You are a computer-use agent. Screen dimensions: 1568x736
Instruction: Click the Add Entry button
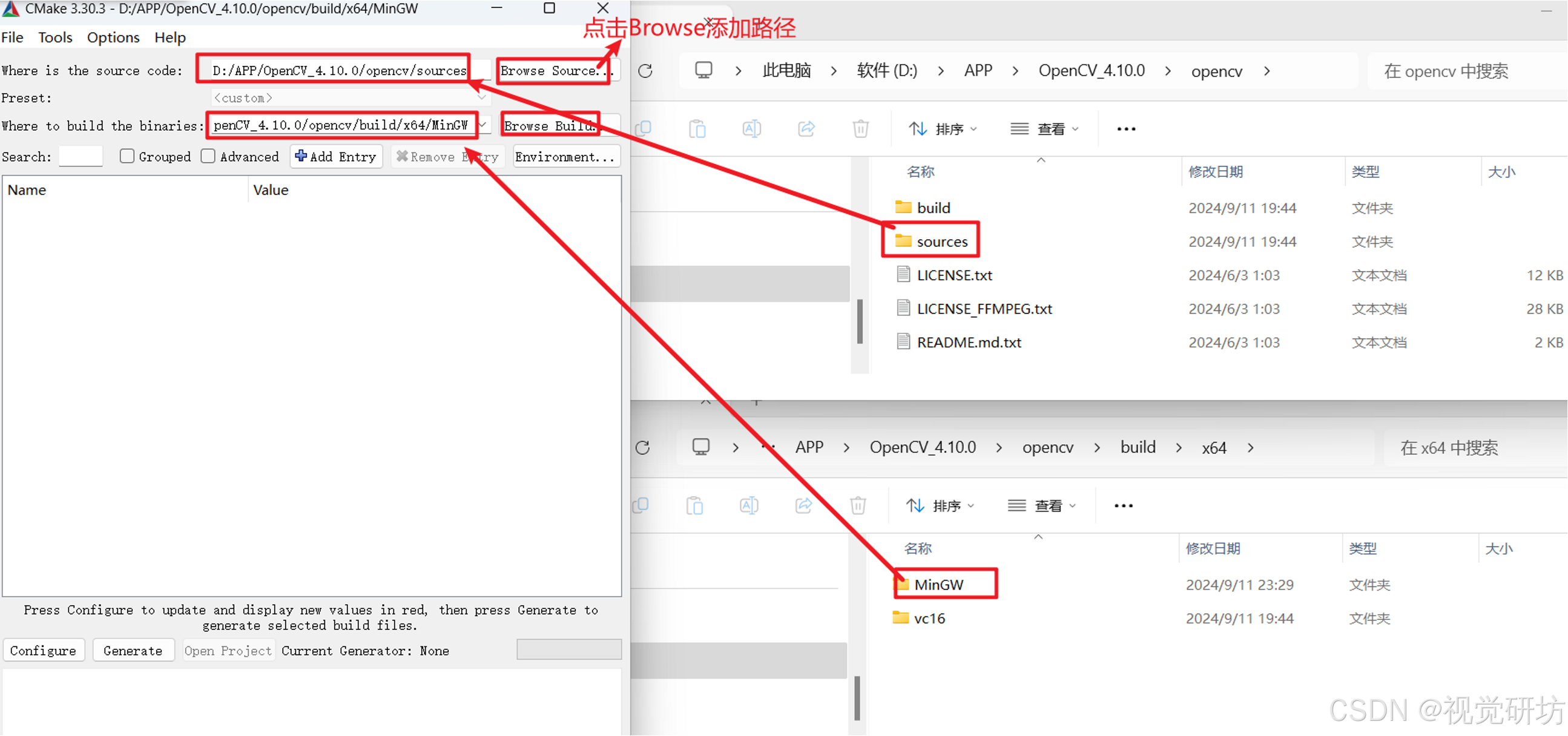336,156
